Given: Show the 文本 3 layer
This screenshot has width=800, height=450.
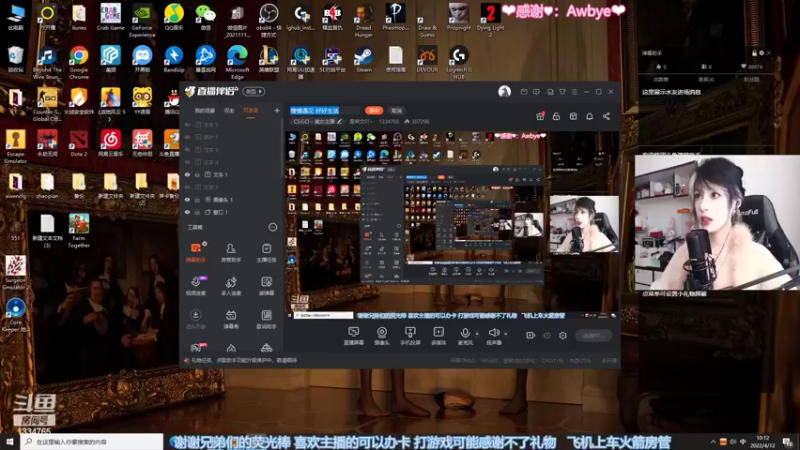Looking at the screenshot, I should pos(187,187).
